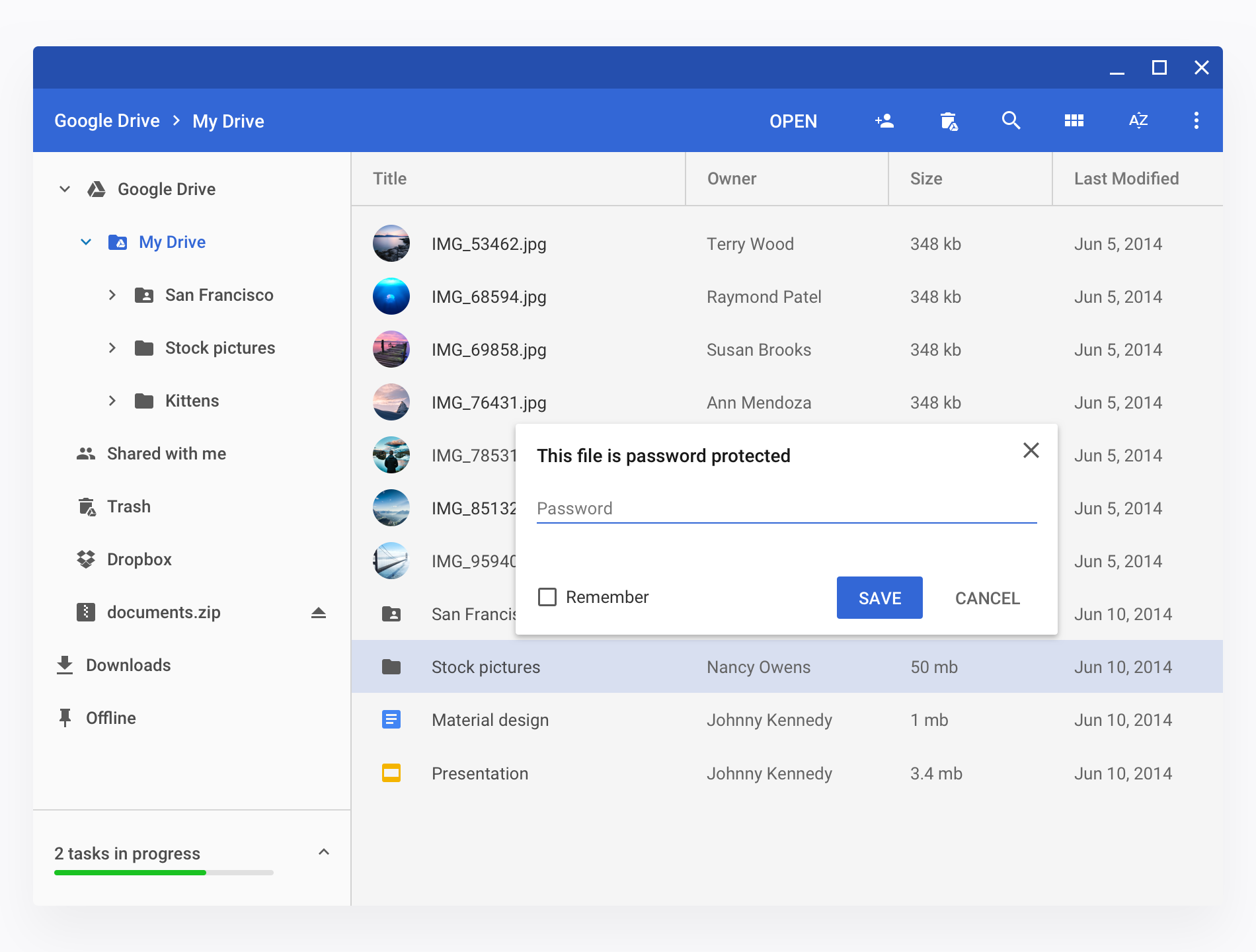1256x952 pixels.
Task: Go to Google Drive breadcrumb
Action: [x=107, y=120]
